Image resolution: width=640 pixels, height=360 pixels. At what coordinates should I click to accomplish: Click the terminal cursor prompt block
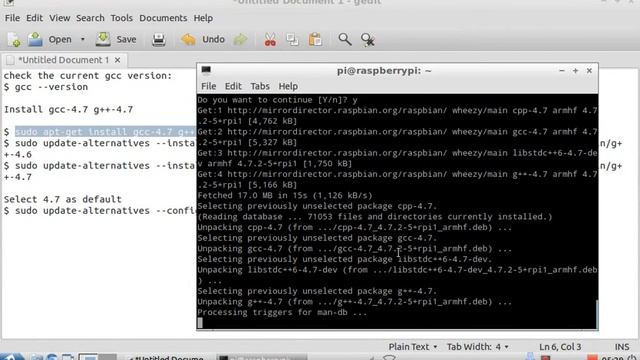200,323
